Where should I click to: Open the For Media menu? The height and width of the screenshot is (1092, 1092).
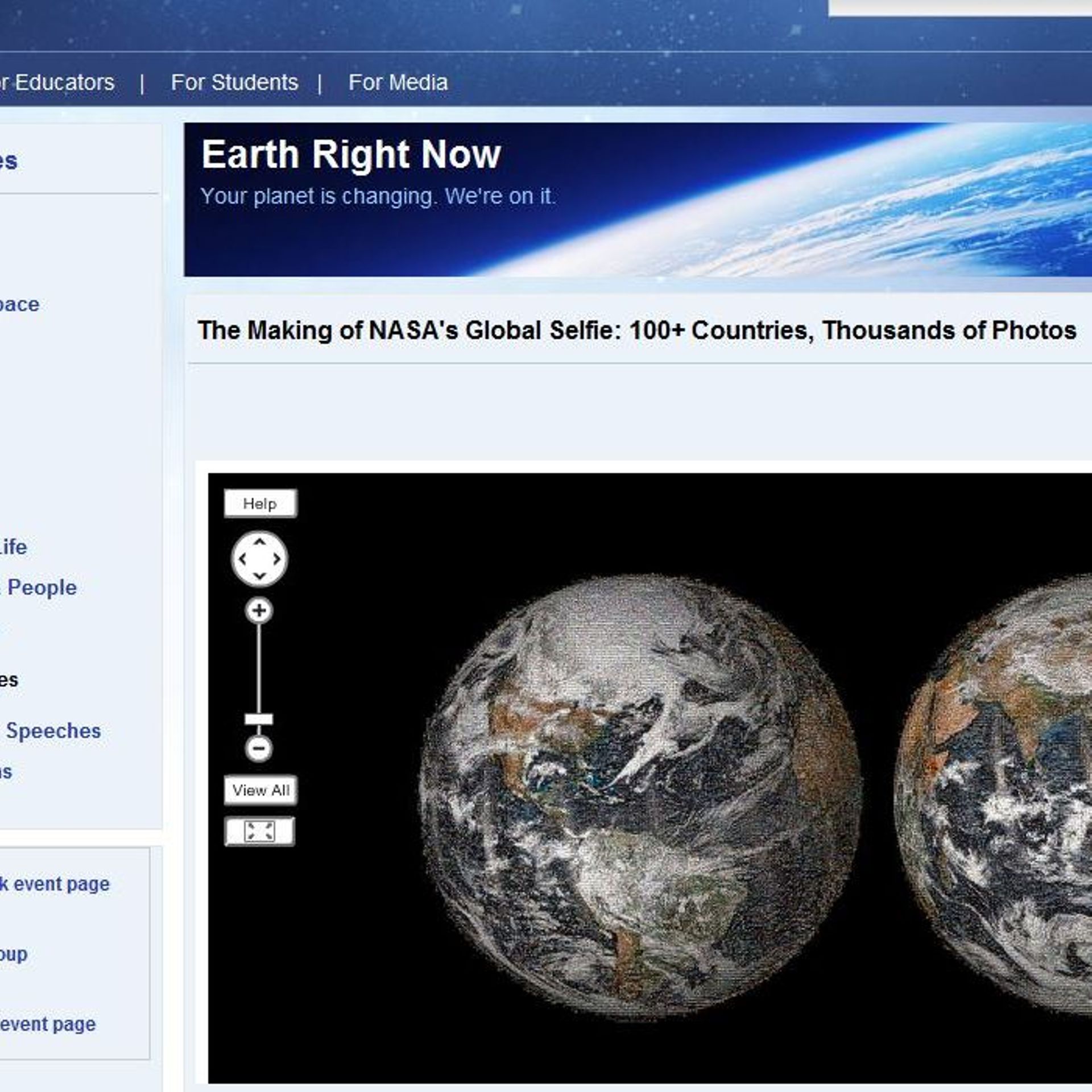click(x=398, y=82)
